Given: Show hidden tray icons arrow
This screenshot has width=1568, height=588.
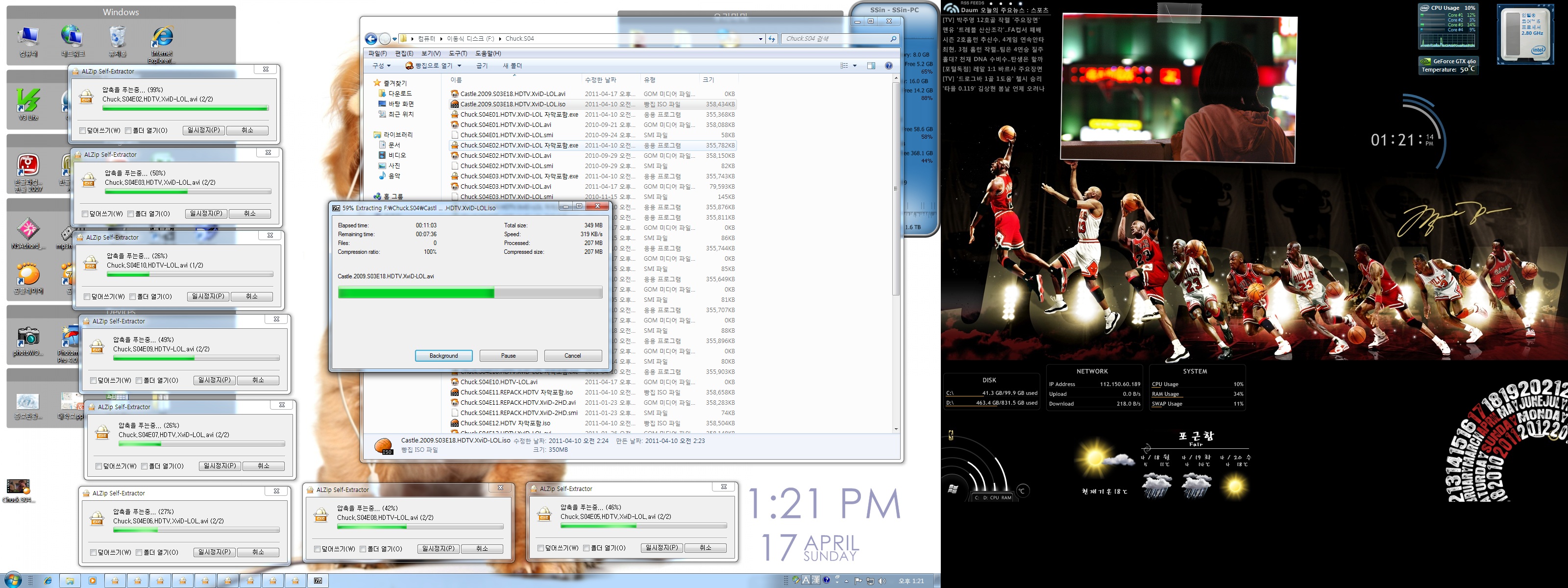Looking at the screenshot, I should [x=847, y=581].
